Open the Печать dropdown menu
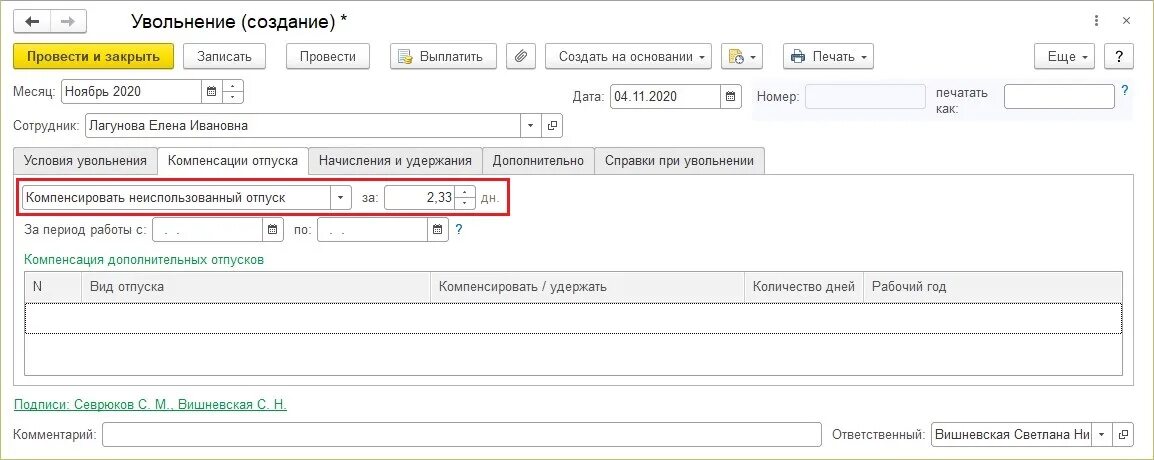 tap(828, 57)
